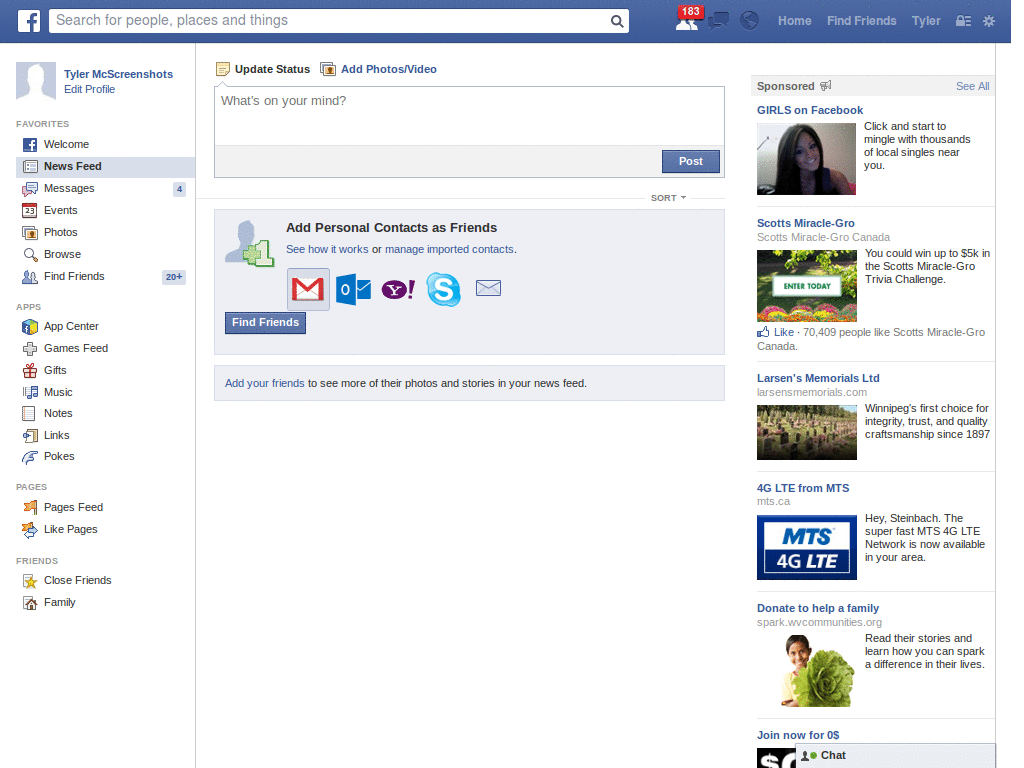Click the Family house icon
The height and width of the screenshot is (768, 1024).
30,603
